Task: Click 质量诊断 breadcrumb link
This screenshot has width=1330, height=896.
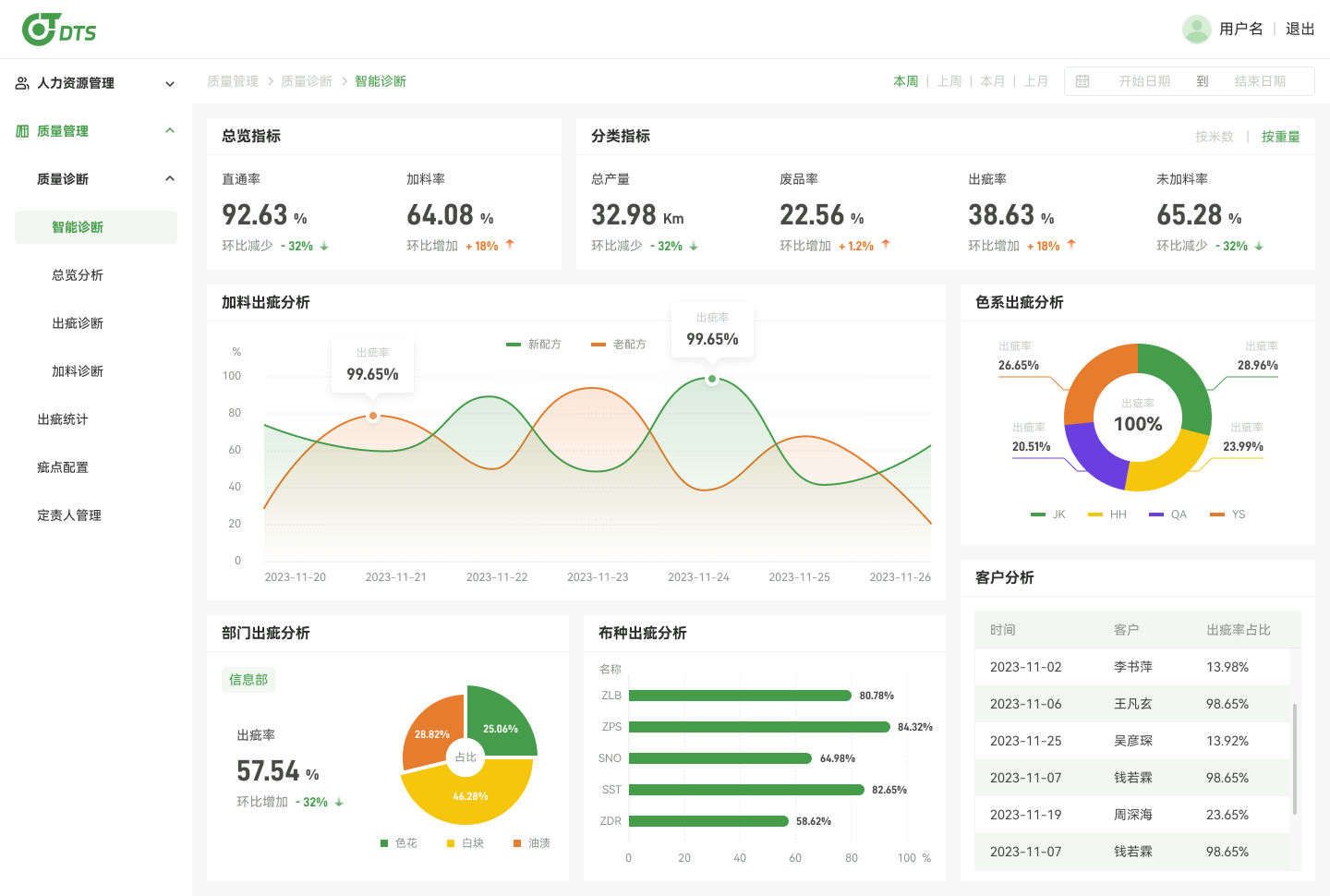Action: [x=307, y=81]
